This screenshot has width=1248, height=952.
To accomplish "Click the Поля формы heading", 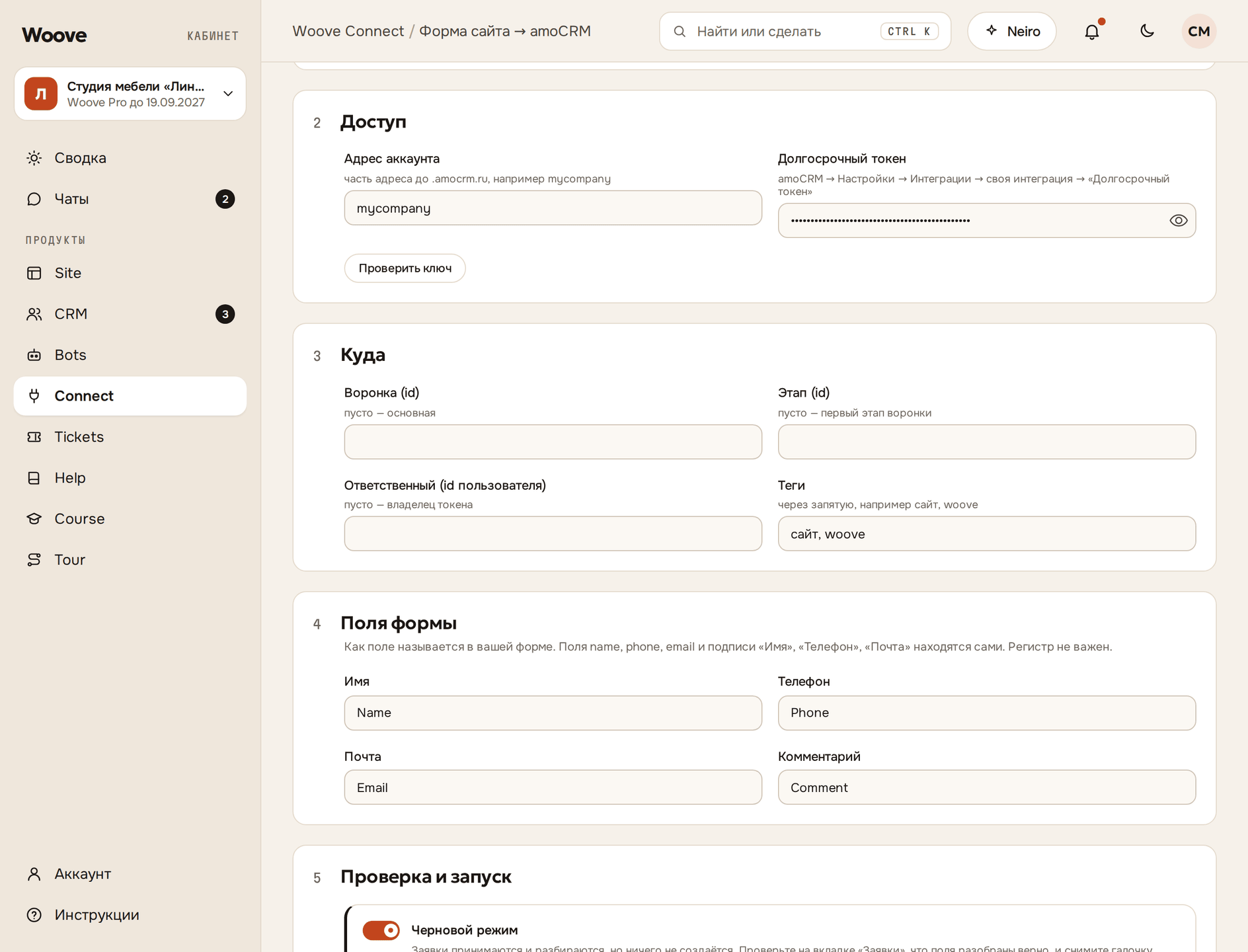I will click(x=399, y=623).
